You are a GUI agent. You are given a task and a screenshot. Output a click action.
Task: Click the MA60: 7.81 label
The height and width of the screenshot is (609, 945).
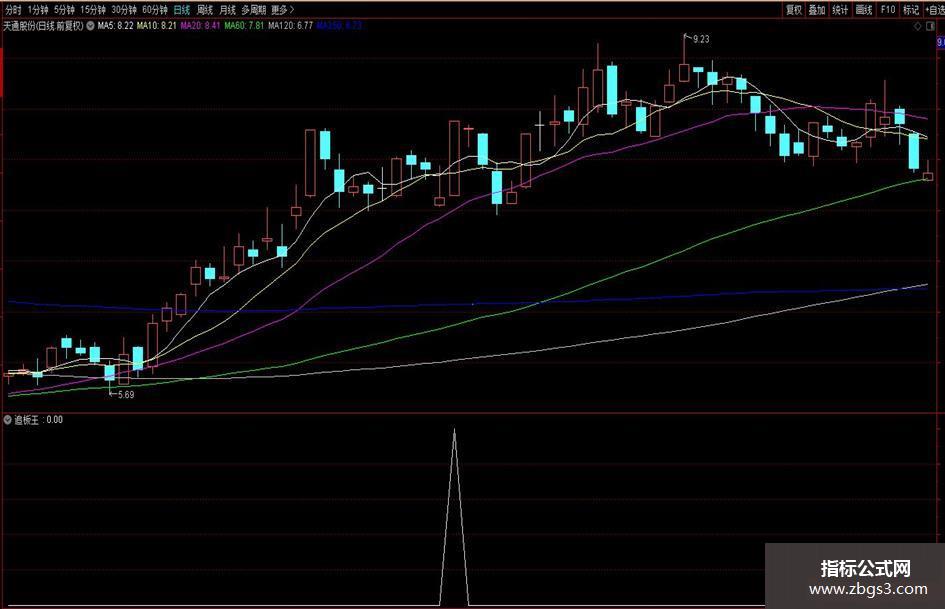(244, 26)
